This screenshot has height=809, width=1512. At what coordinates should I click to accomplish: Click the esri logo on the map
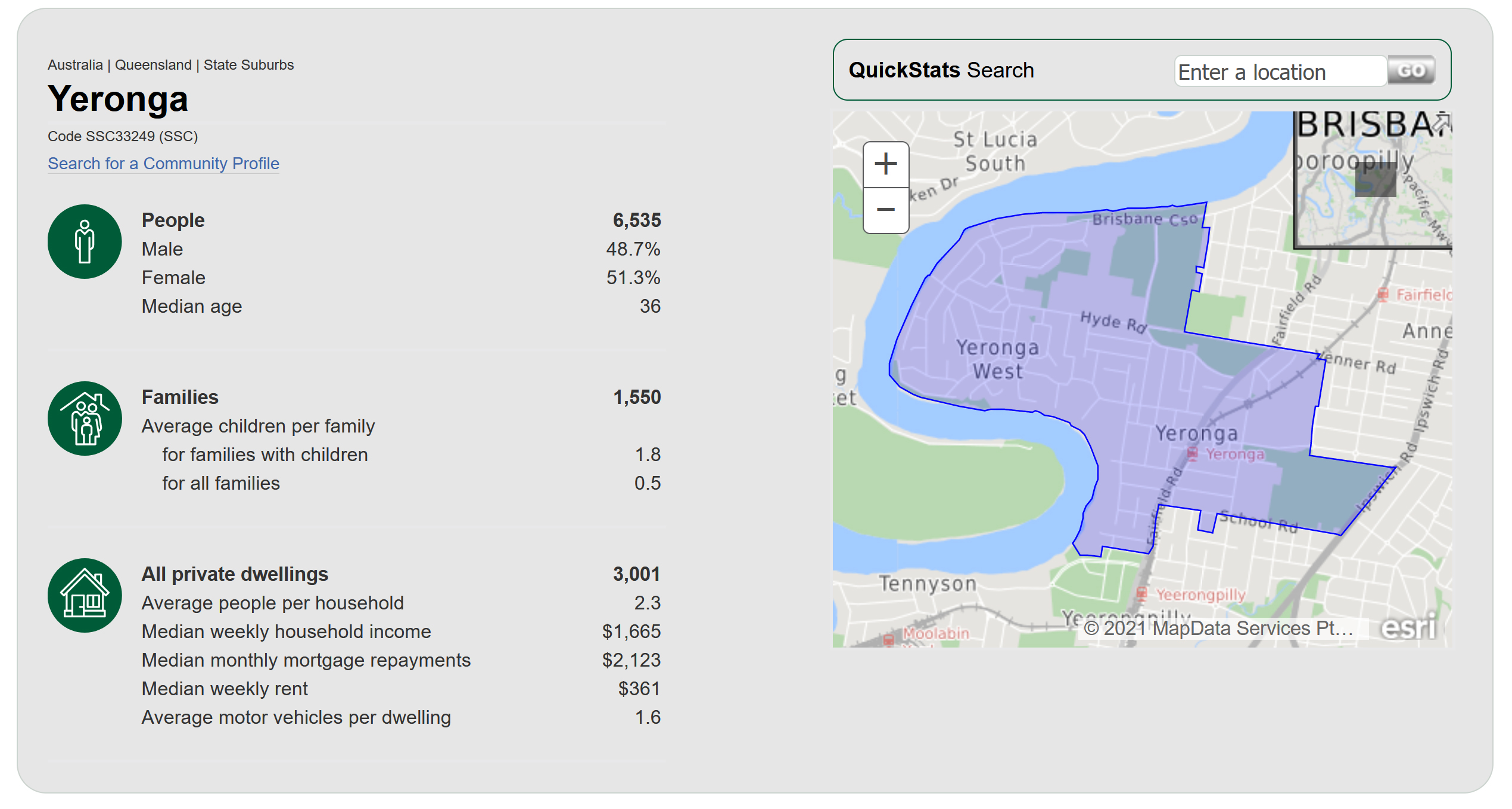tap(1409, 627)
